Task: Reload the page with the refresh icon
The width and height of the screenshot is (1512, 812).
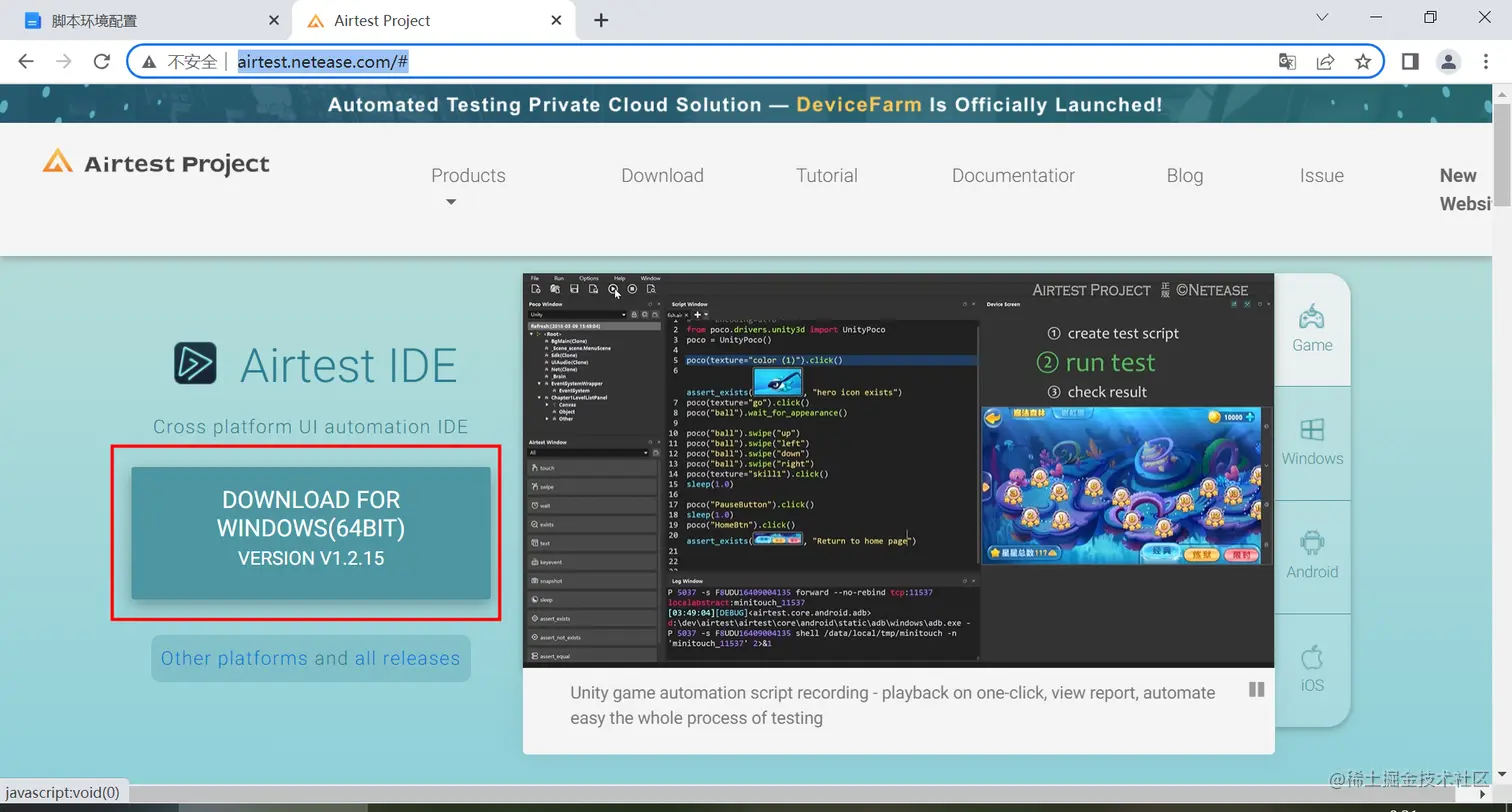Action: pyautogui.click(x=101, y=61)
